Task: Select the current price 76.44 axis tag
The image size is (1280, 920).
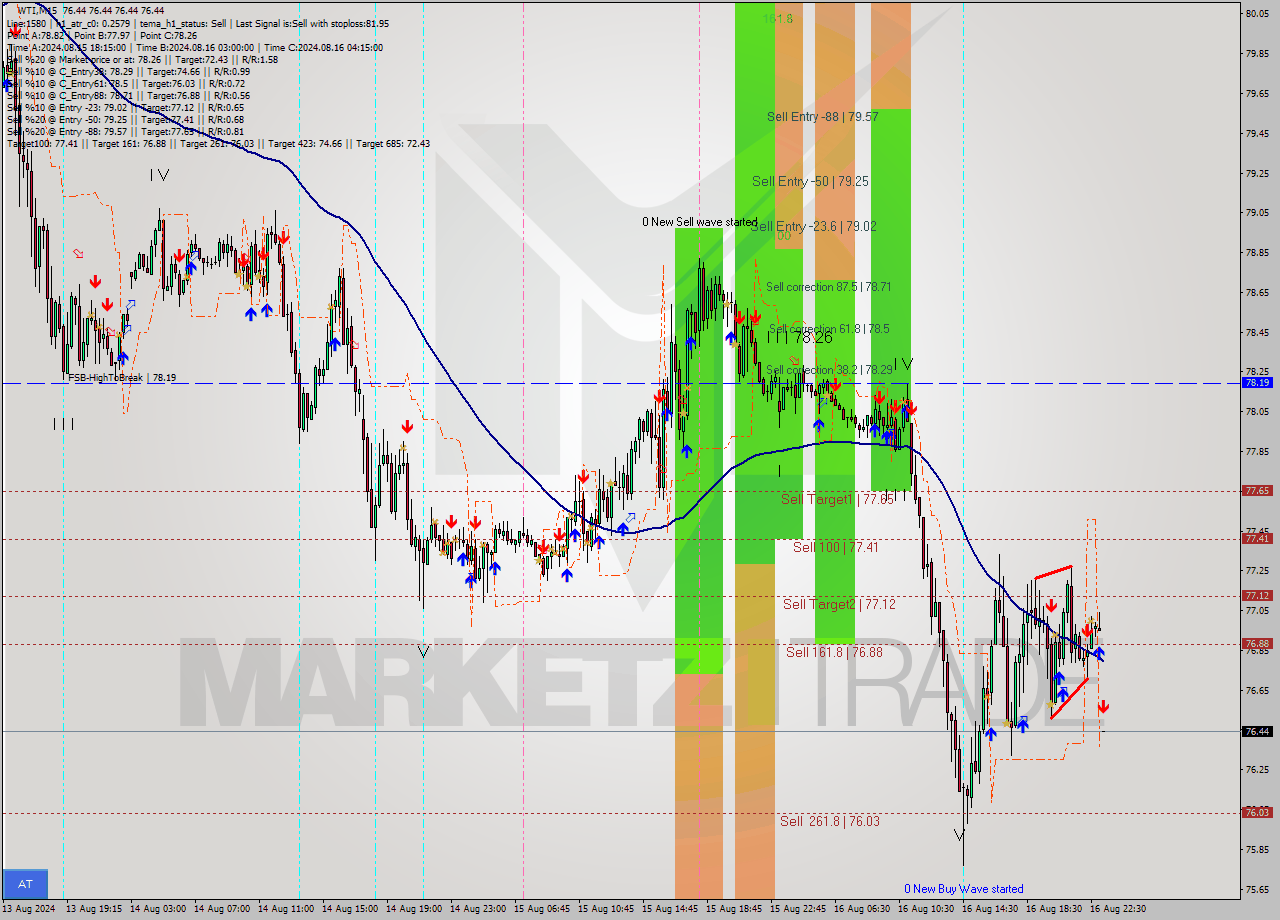Action: click(1257, 732)
